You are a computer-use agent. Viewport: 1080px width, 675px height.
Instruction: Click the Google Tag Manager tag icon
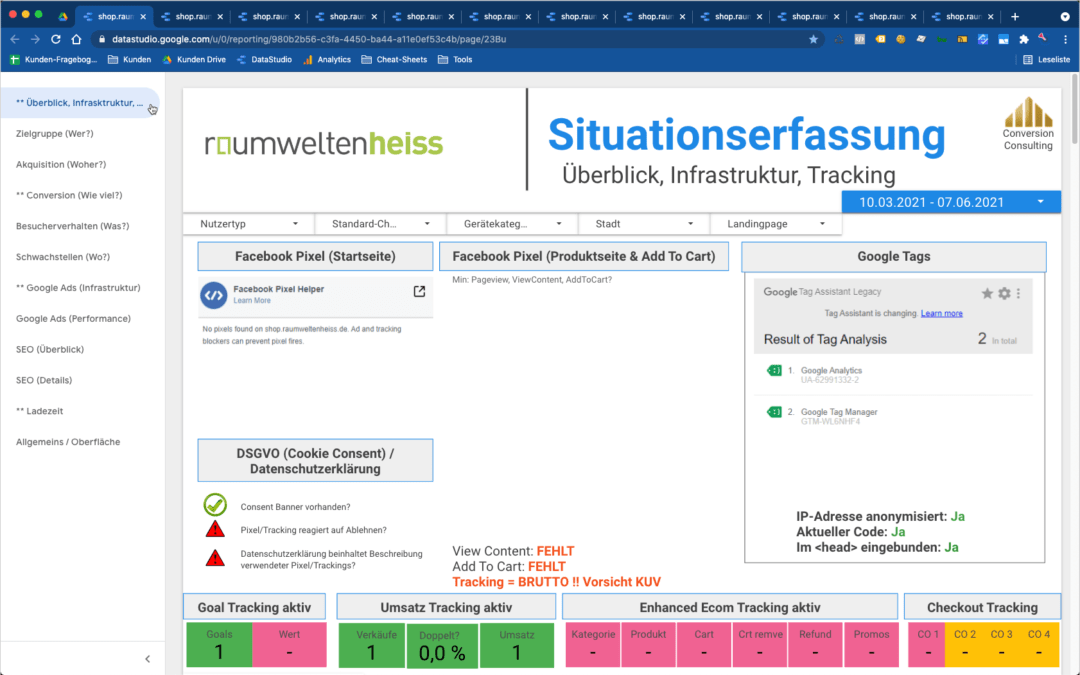(x=774, y=412)
